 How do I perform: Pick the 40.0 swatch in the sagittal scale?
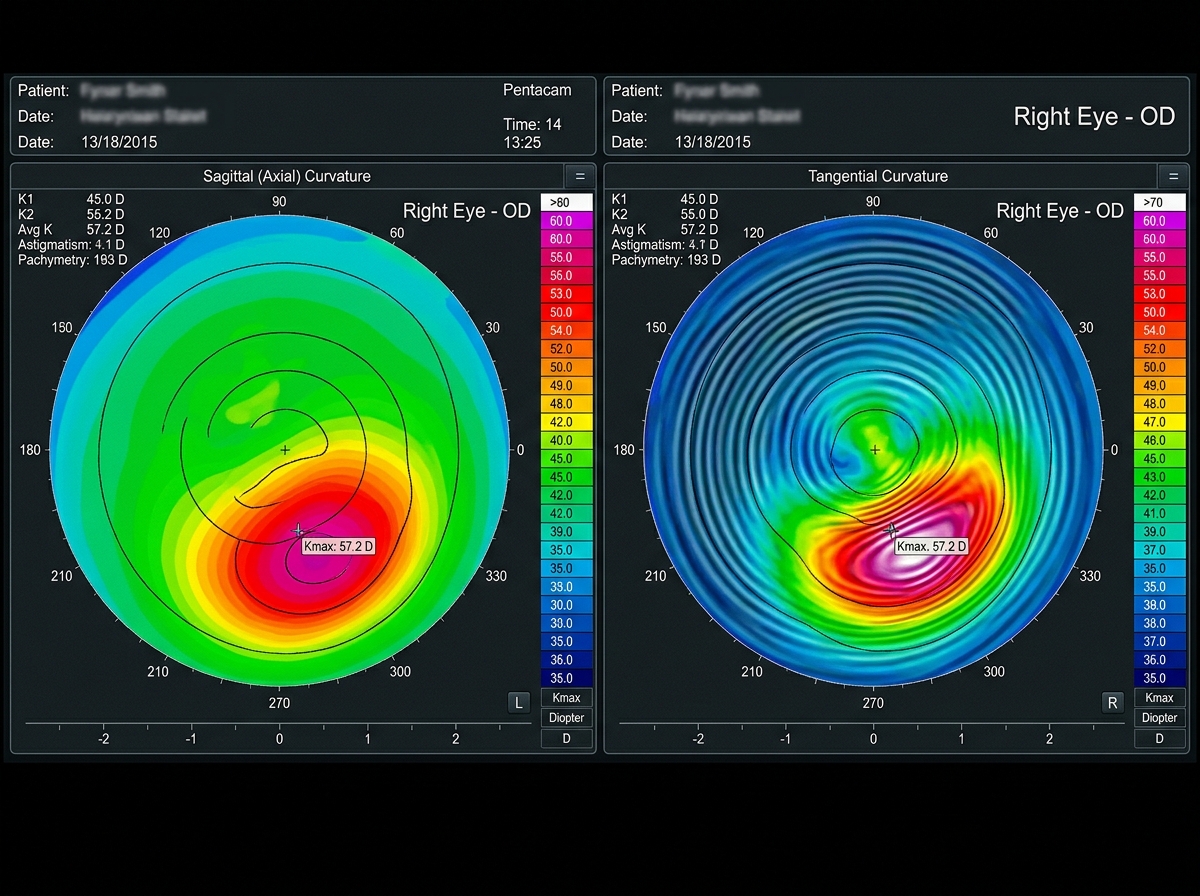tap(567, 441)
